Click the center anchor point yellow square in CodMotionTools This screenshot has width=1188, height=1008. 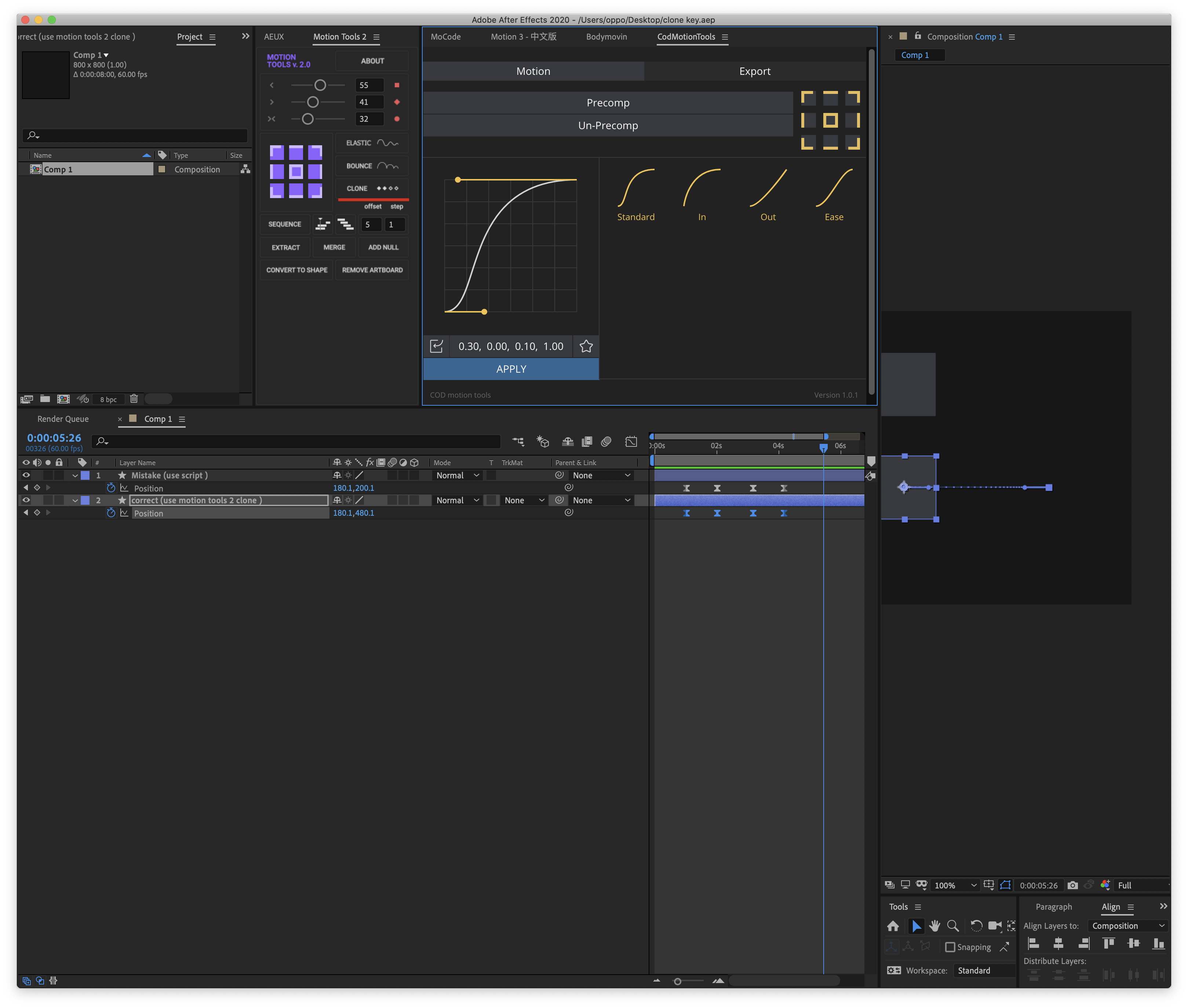point(830,120)
